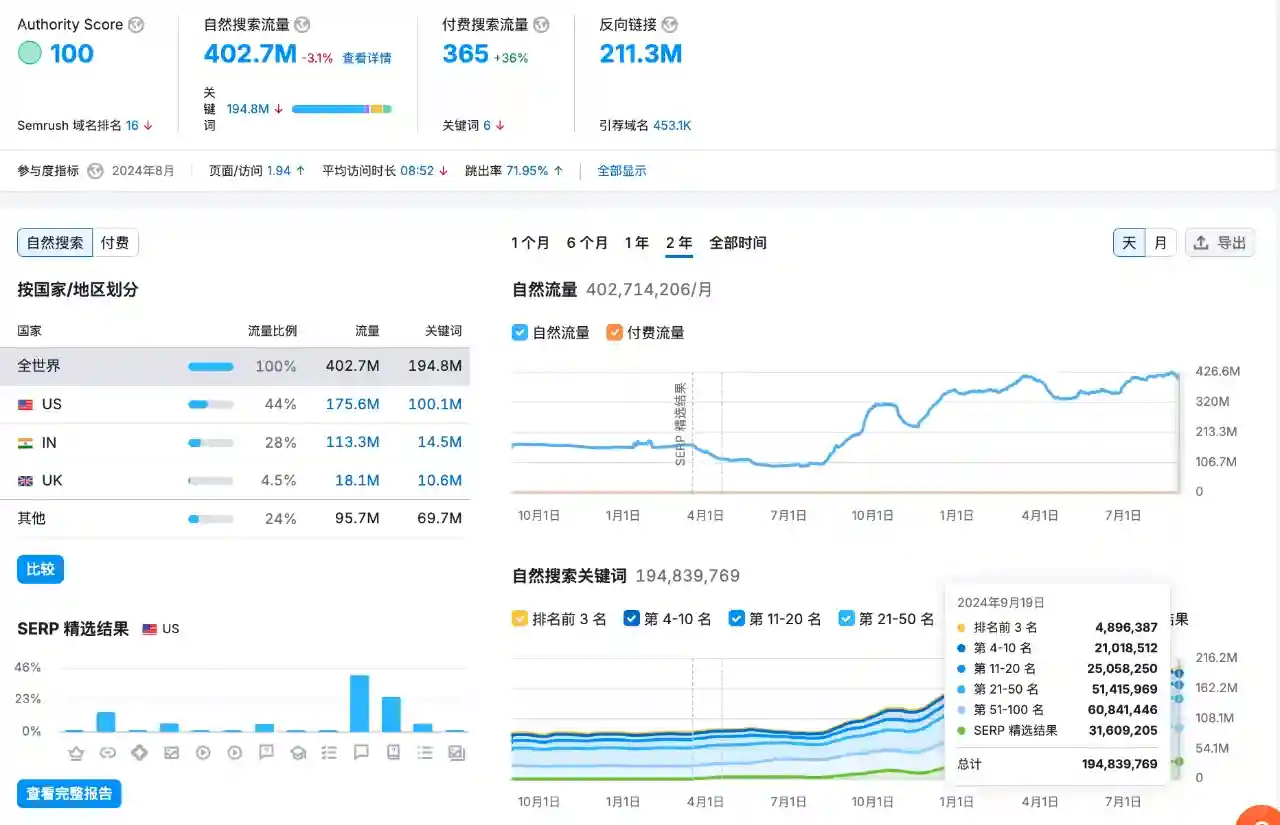The image size is (1280, 825).
Task: Disable the 自然流量 checkbox
Action: point(520,332)
